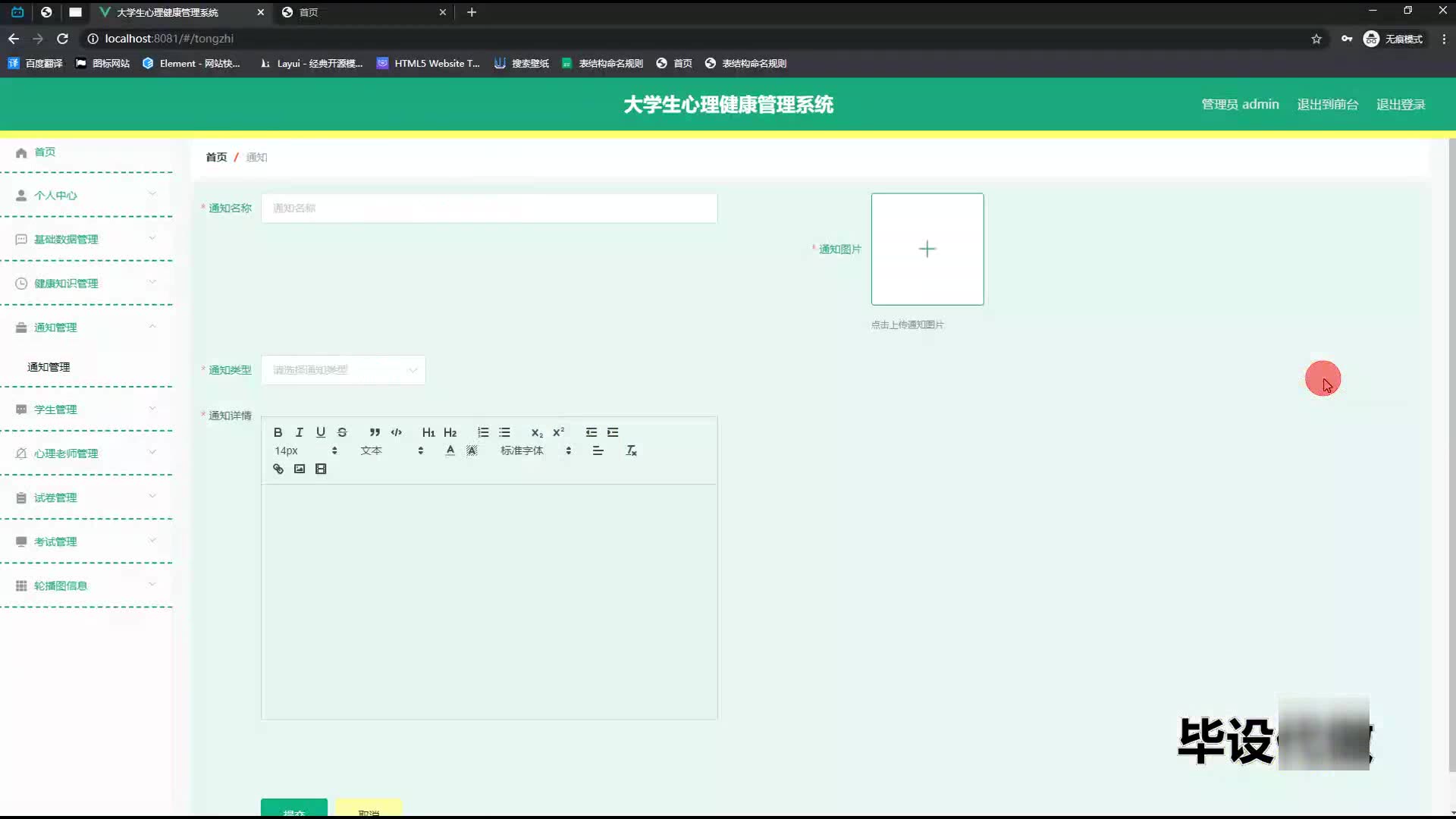Click the 通知名称 input field

click(x=488, y=208)
